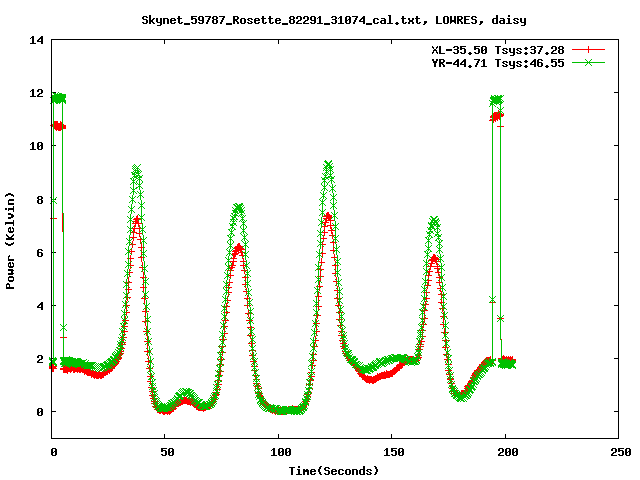
Task: Click the x-axis tick label 150
Action: point(393,452)
